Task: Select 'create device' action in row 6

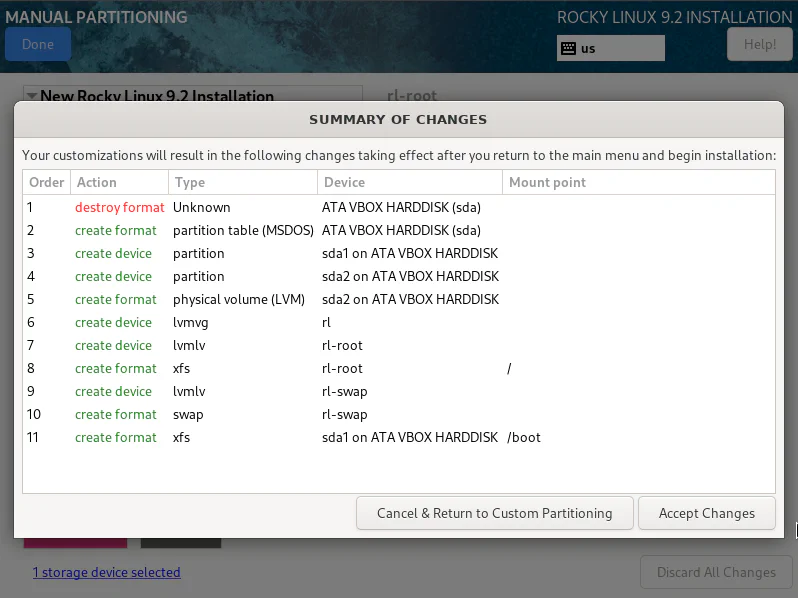Action: (x=113, y=323)
